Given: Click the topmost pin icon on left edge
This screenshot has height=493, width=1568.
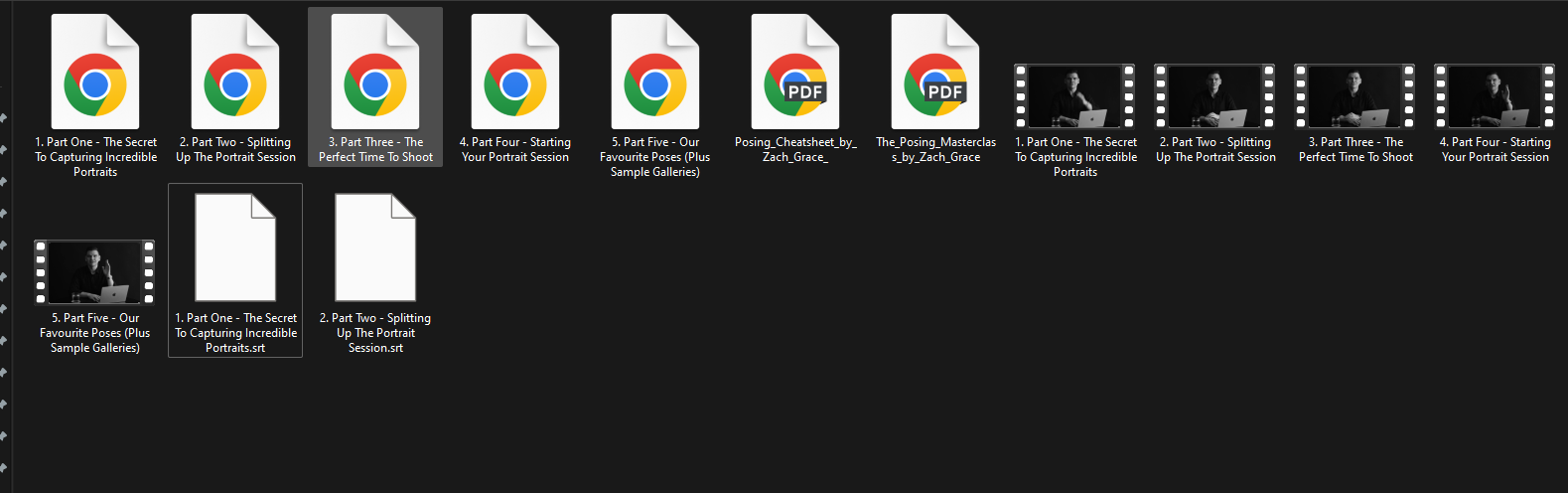Looking at the screenshot, I should pyautogui.click(x=4, y=118).
